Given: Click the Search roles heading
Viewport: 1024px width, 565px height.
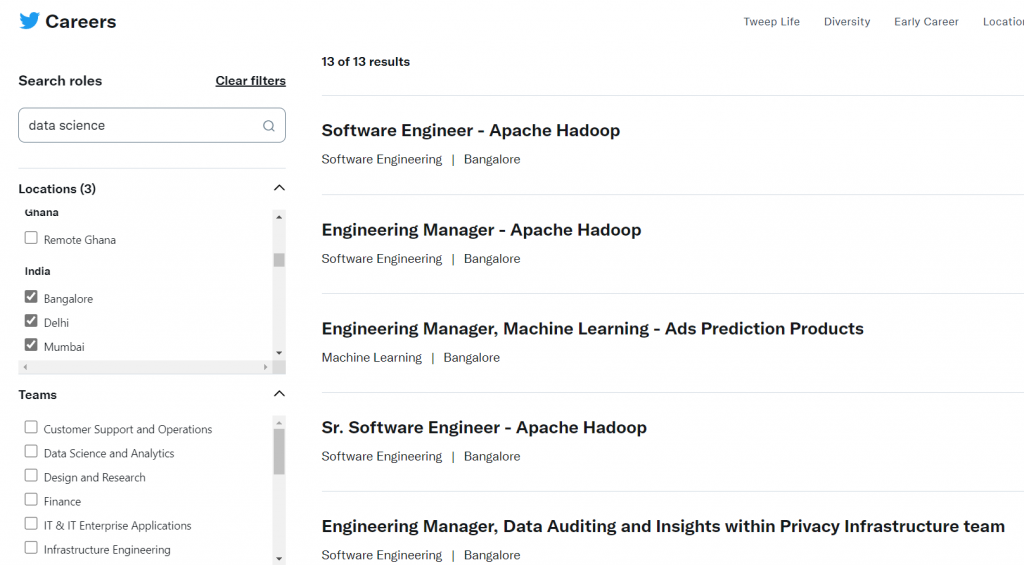Looking at the screenshot, I should point(60,81).
